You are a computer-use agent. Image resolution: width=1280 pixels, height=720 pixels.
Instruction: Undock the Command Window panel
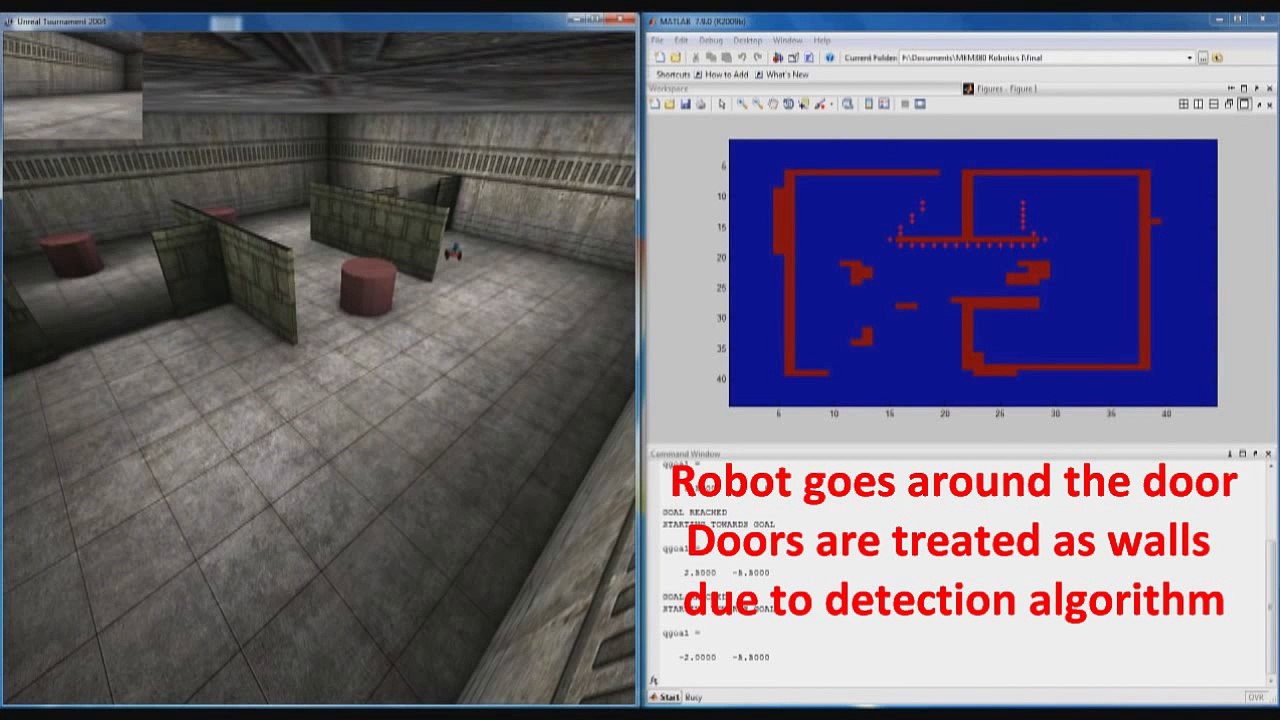1257,453
